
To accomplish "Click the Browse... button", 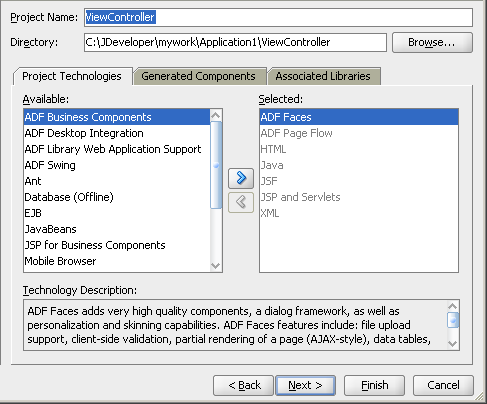I will pos(432,42).
